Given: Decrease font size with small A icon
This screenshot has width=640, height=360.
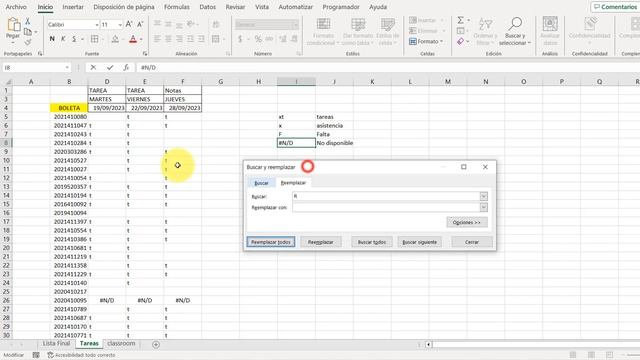Looking at the screenshot, I should tap(140, 24).
